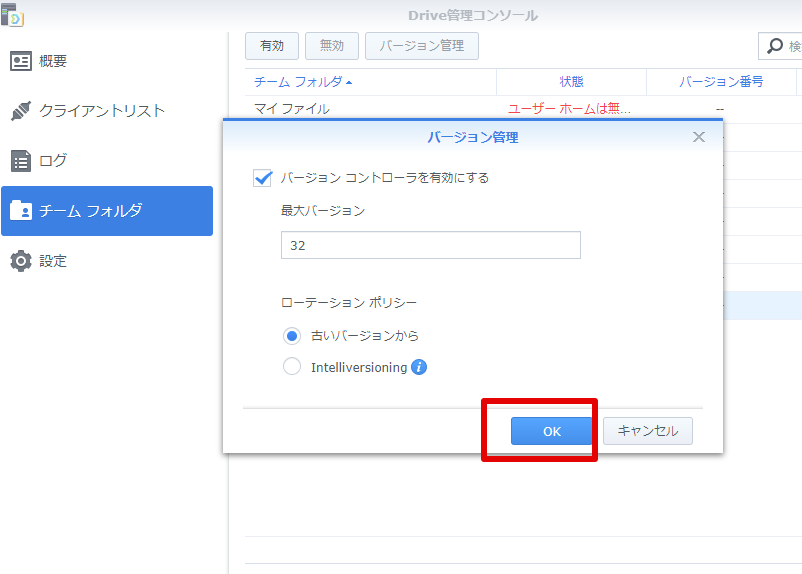Select 古いバージョンから radio option
This screenshot has height=574, width=802.
(x=292, y=336)
